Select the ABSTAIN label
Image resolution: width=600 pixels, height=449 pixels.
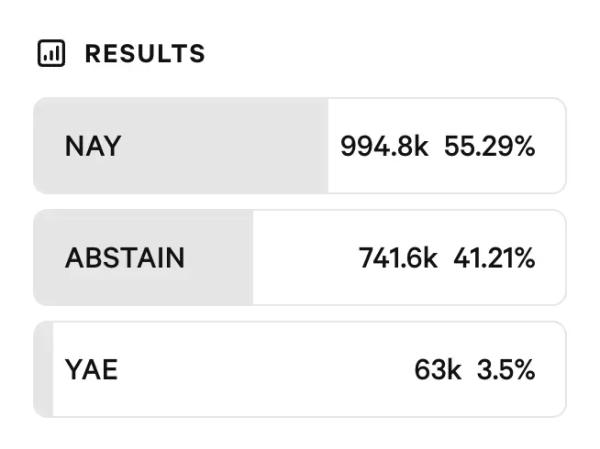pos(125,258)
